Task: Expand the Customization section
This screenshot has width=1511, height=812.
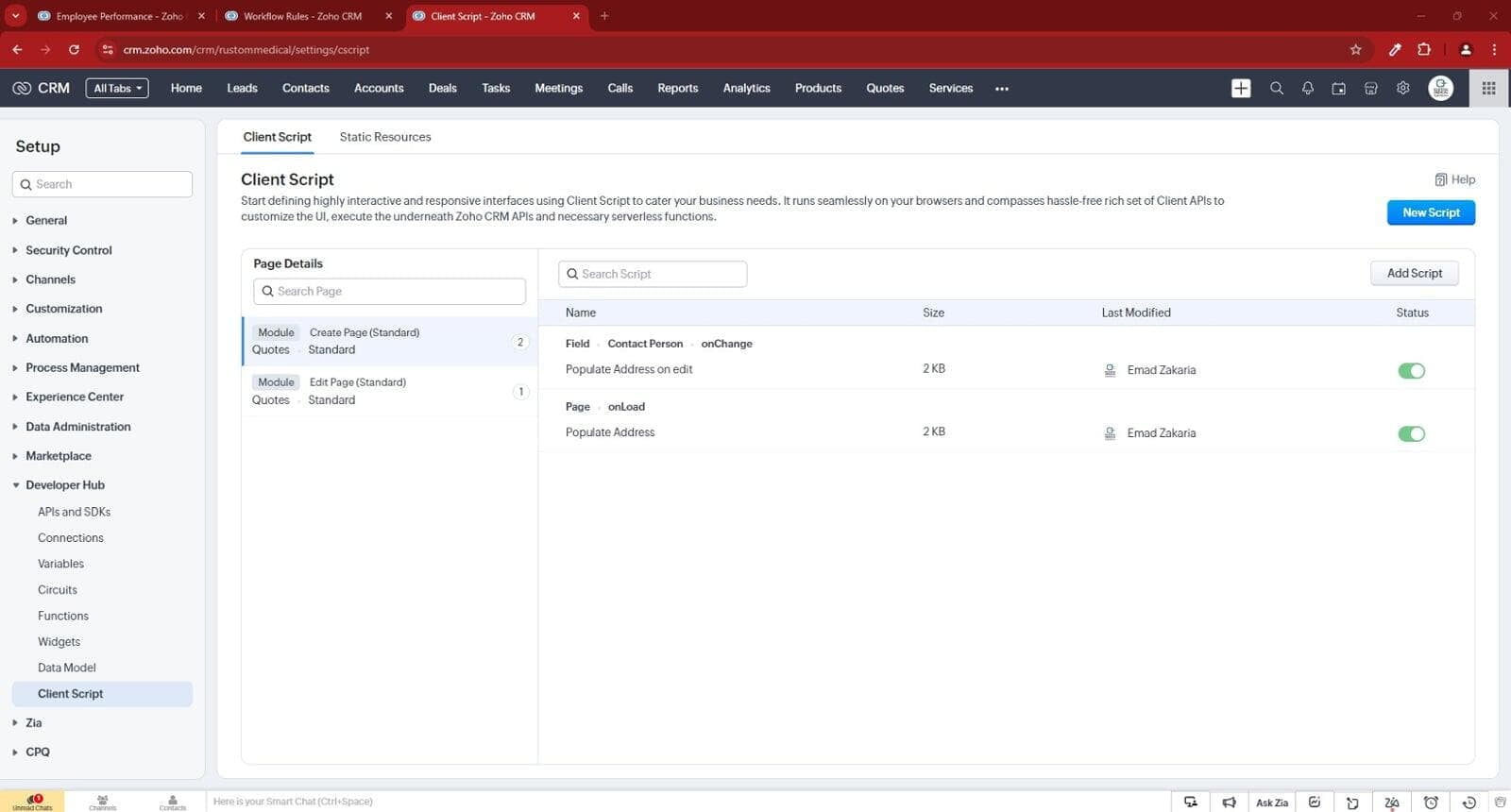Action: coord(63,309)
